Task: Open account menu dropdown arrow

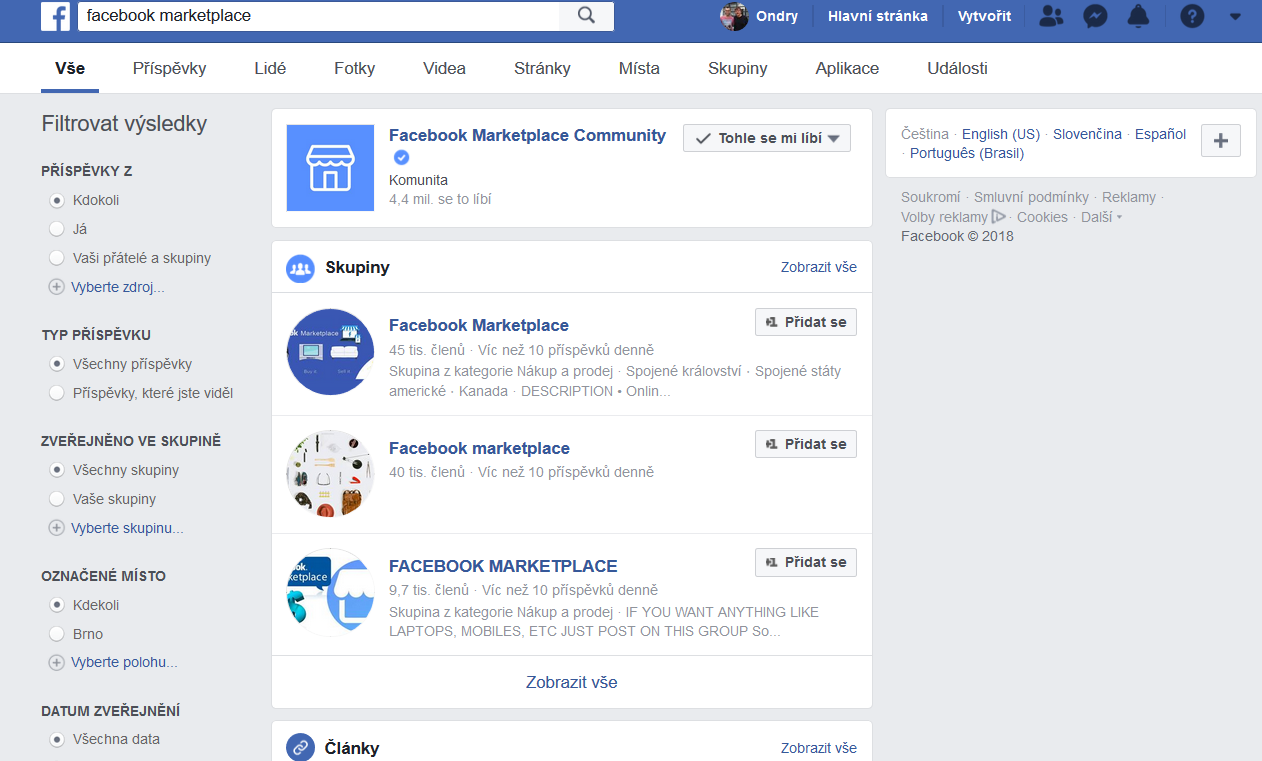Action: pyautogui.click(x=1235, y=16)
